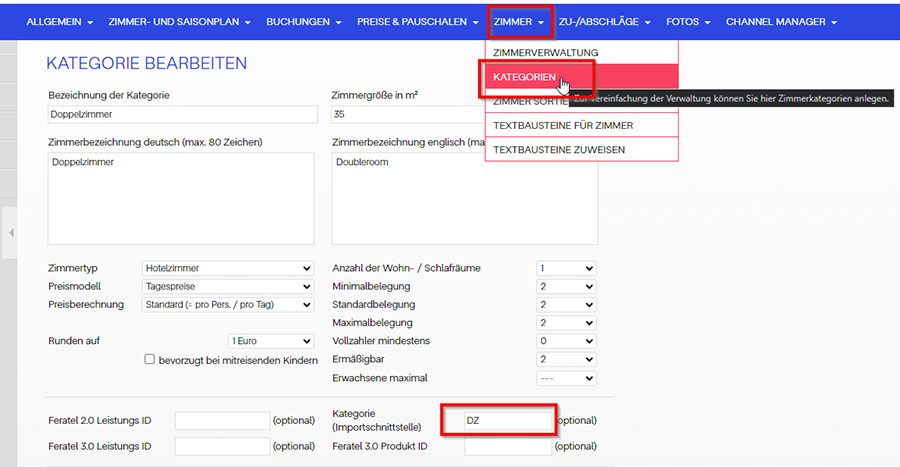Image resolution: width=900 pixels, height=467 pixels.
Task: Click the 'Bezeichnung der Kategorie' input field
Action: pyautogui.click(x=180, y=115)
